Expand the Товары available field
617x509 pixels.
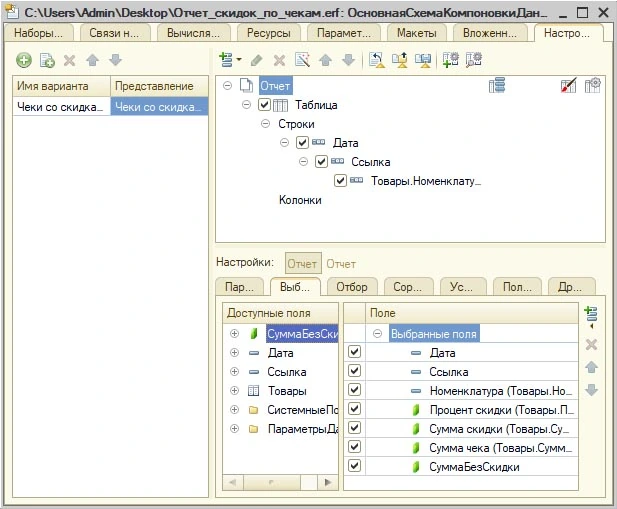[235, 391]
